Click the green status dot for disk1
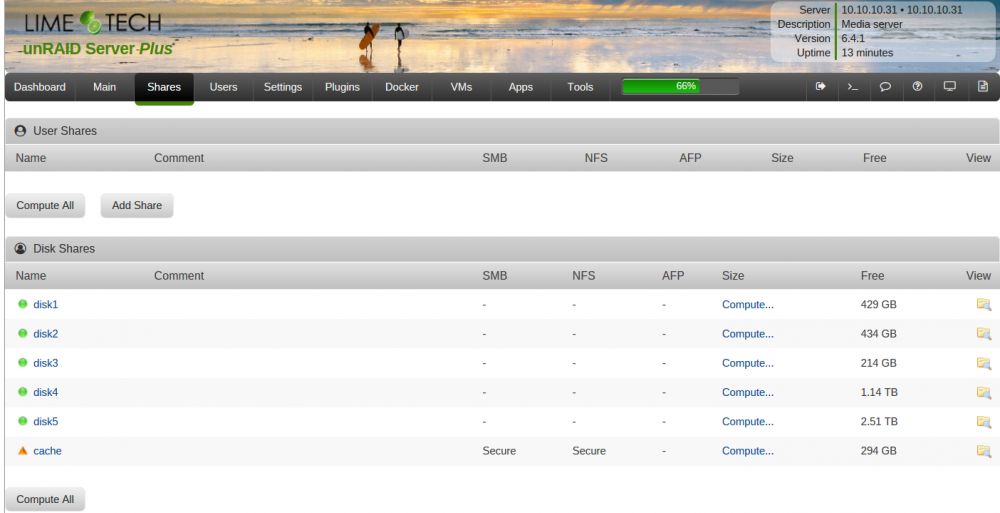Image resolution: width=1000 pixels, height=513 pixels. pos(23,304)
